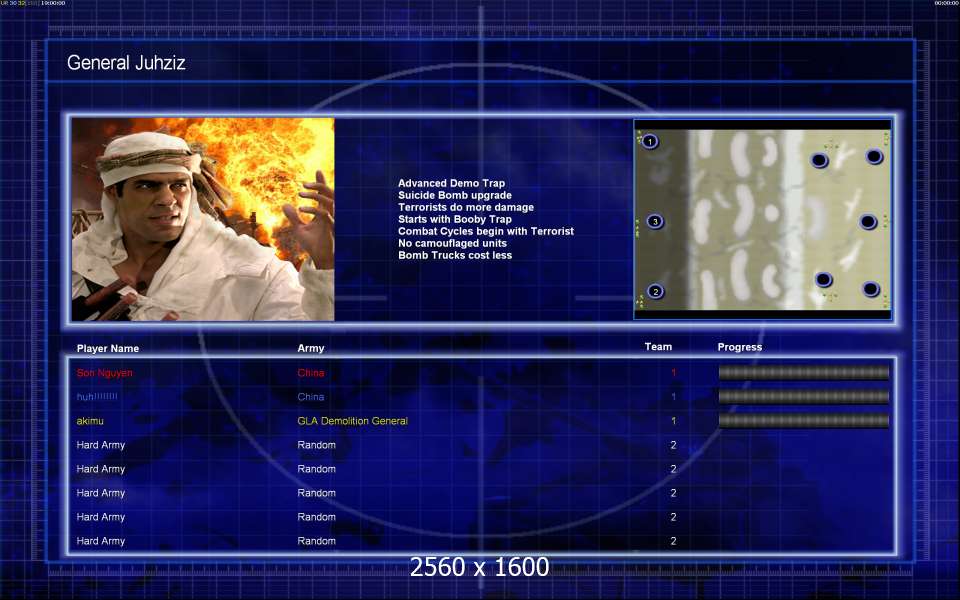Viewport: 960px width, 600px height.
Task: Select player name akimu
Action: coord(90,421)
